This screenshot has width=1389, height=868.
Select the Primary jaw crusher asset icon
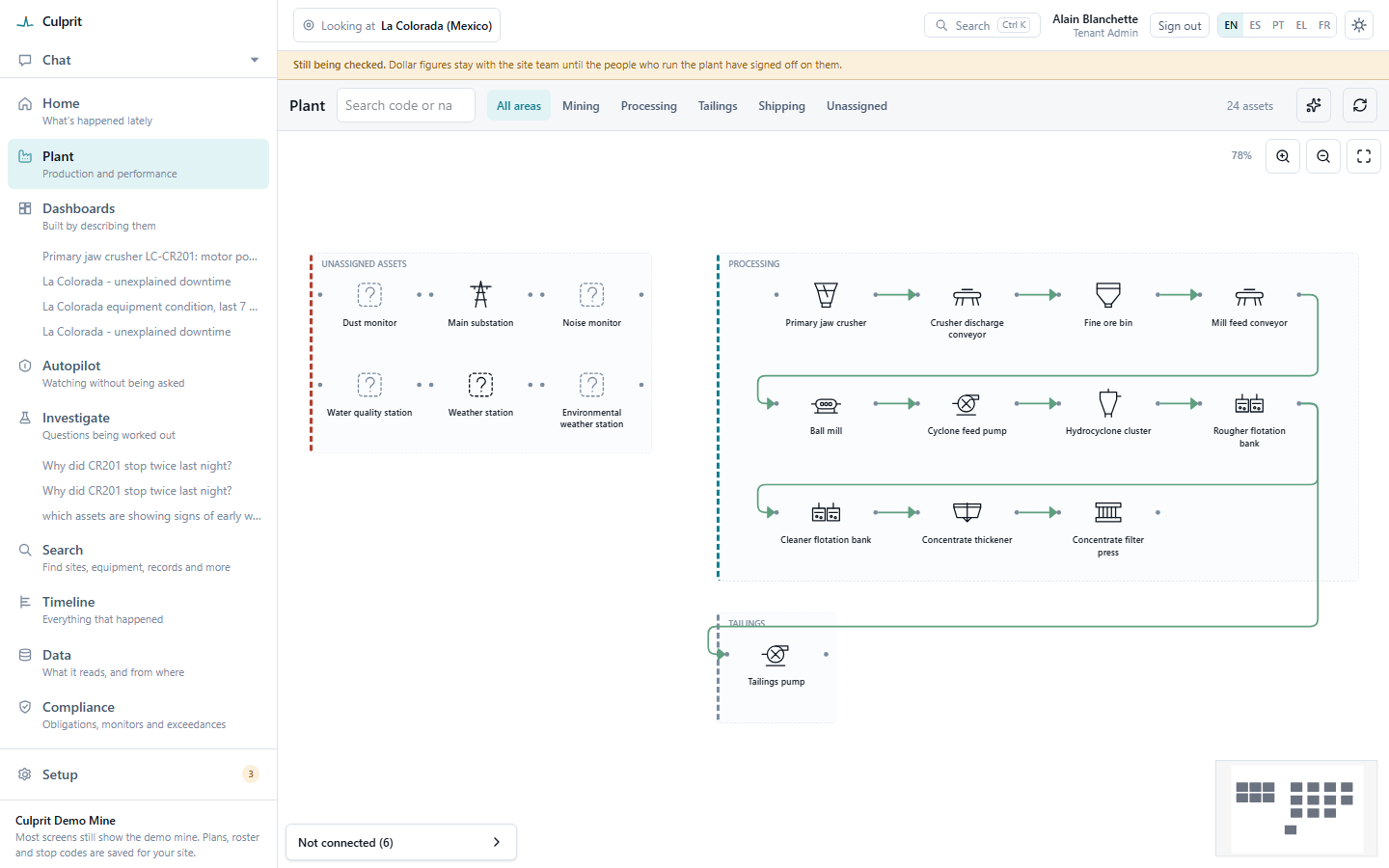(826, 294)
